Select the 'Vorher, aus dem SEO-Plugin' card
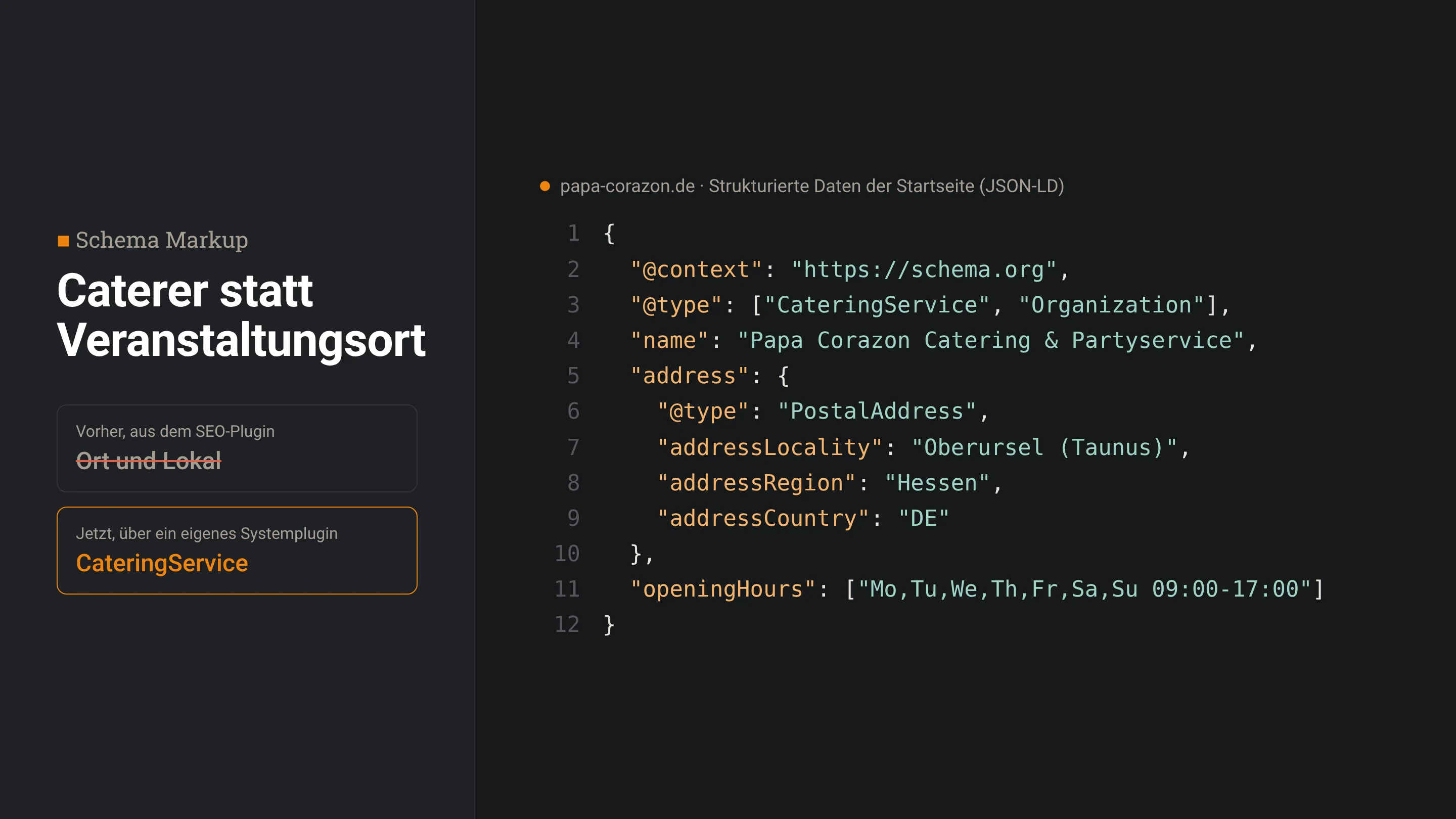This screenshot has width=1456, height=819. pos(237,448)
